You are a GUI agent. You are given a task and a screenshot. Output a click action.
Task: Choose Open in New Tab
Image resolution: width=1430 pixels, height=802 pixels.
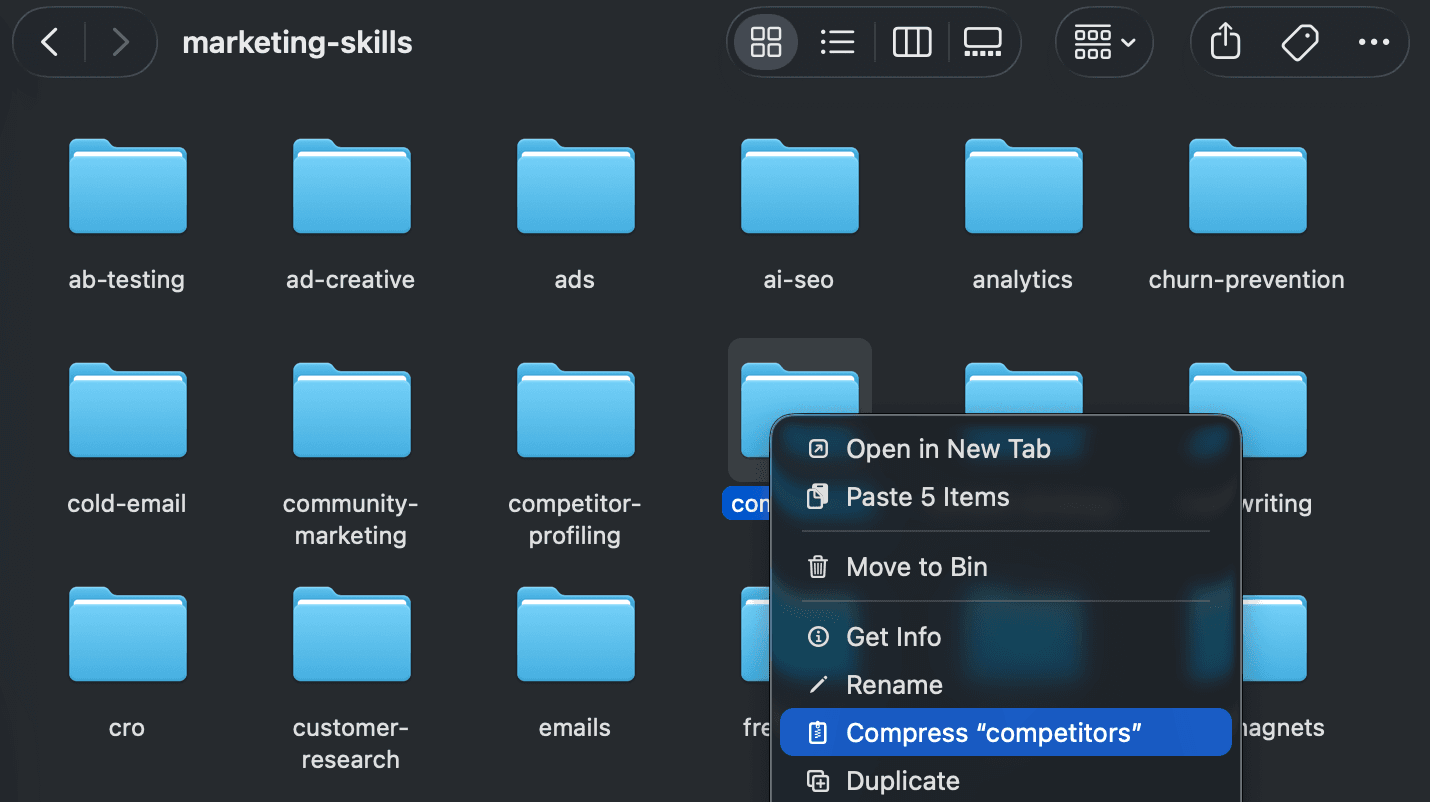click(1005, 449)
